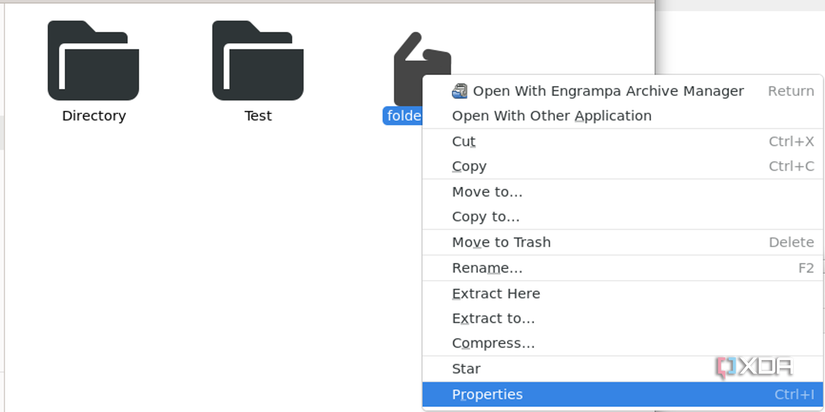The width and height of the screenshot is (825, 412).
Task: Click the Directory folder icon
Action: click(x=94, y=60)
